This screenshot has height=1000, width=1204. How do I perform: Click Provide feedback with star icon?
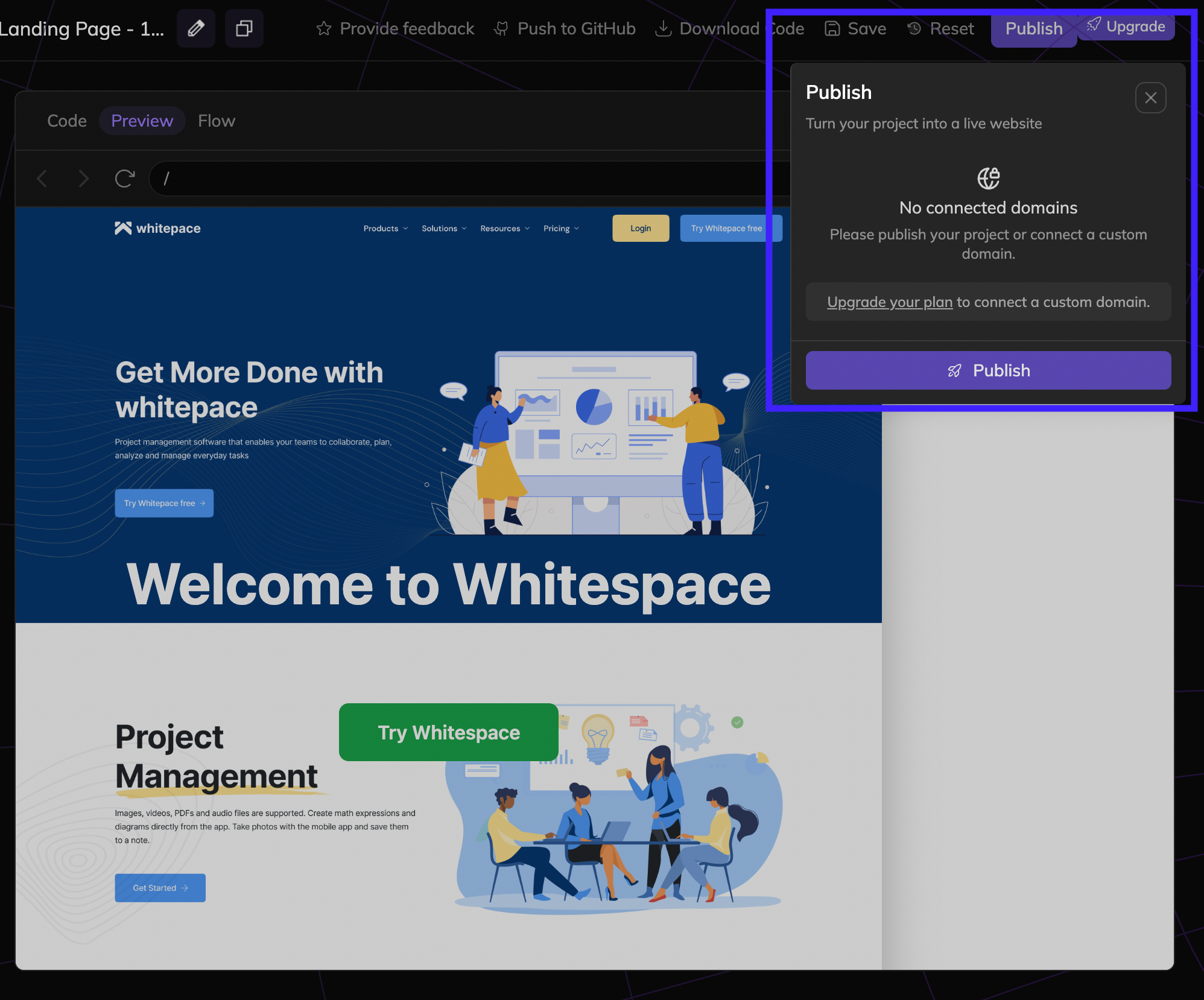click(x=396, y=28)
